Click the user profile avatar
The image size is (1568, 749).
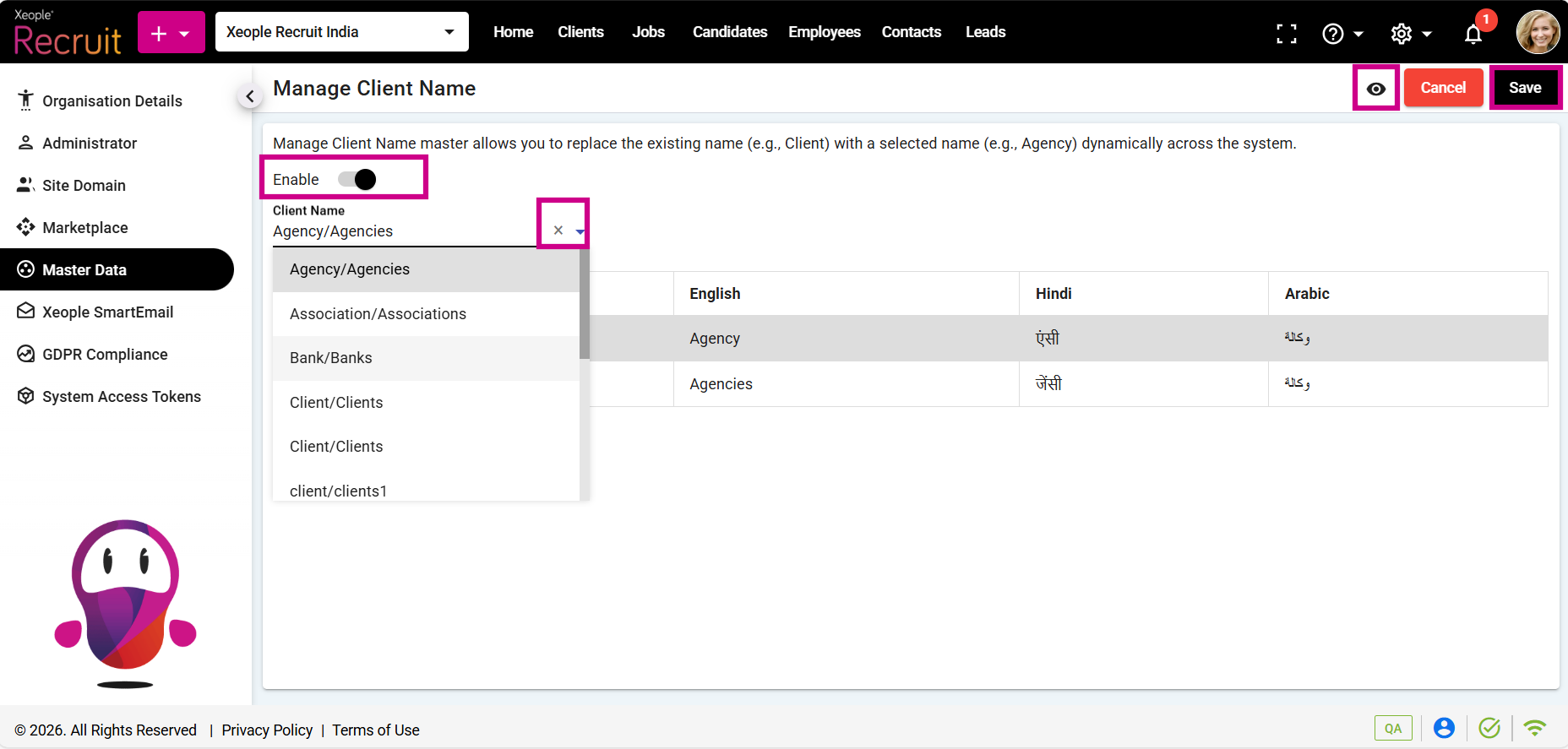1538,32
